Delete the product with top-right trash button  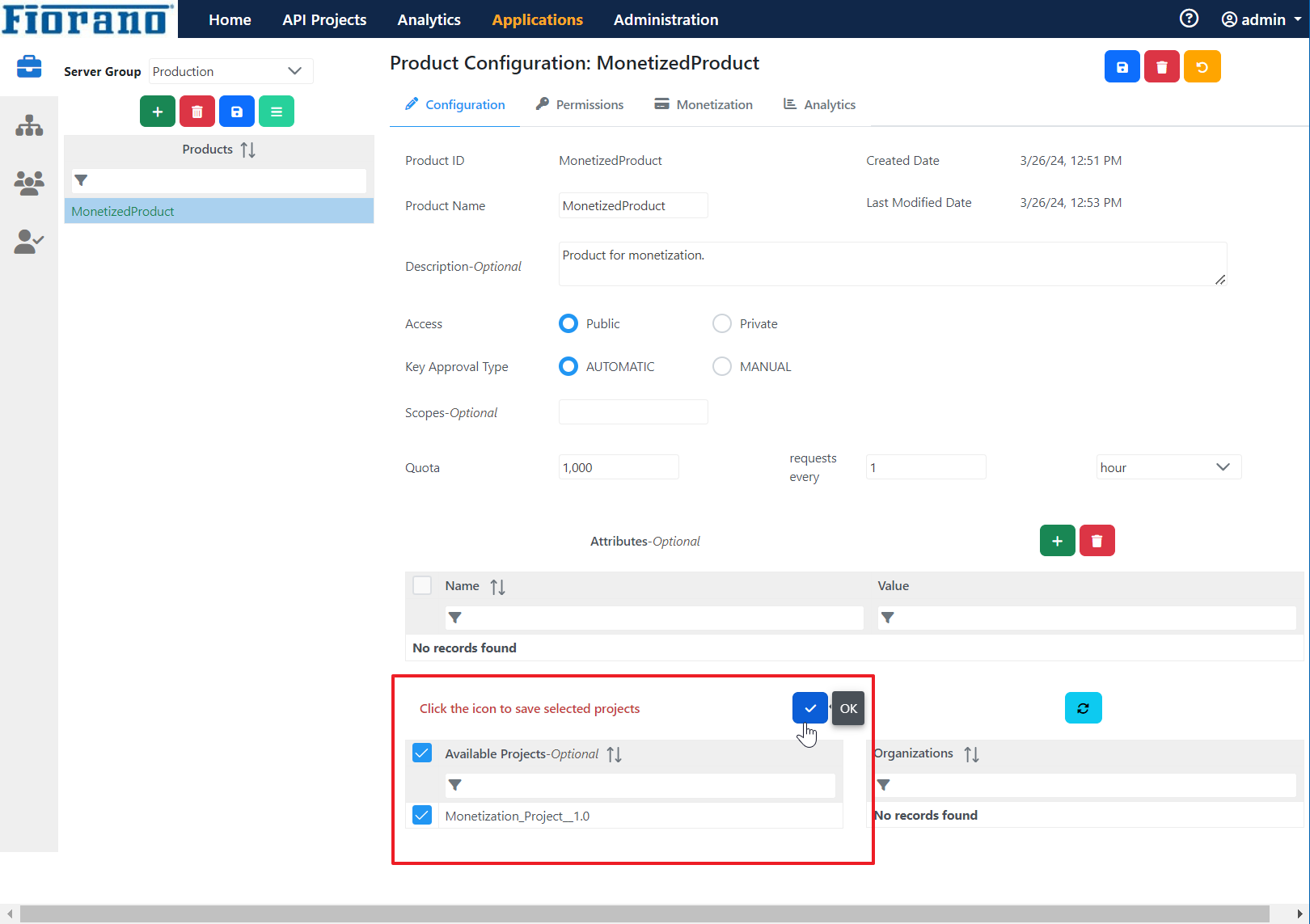[x=1162, y=67]
